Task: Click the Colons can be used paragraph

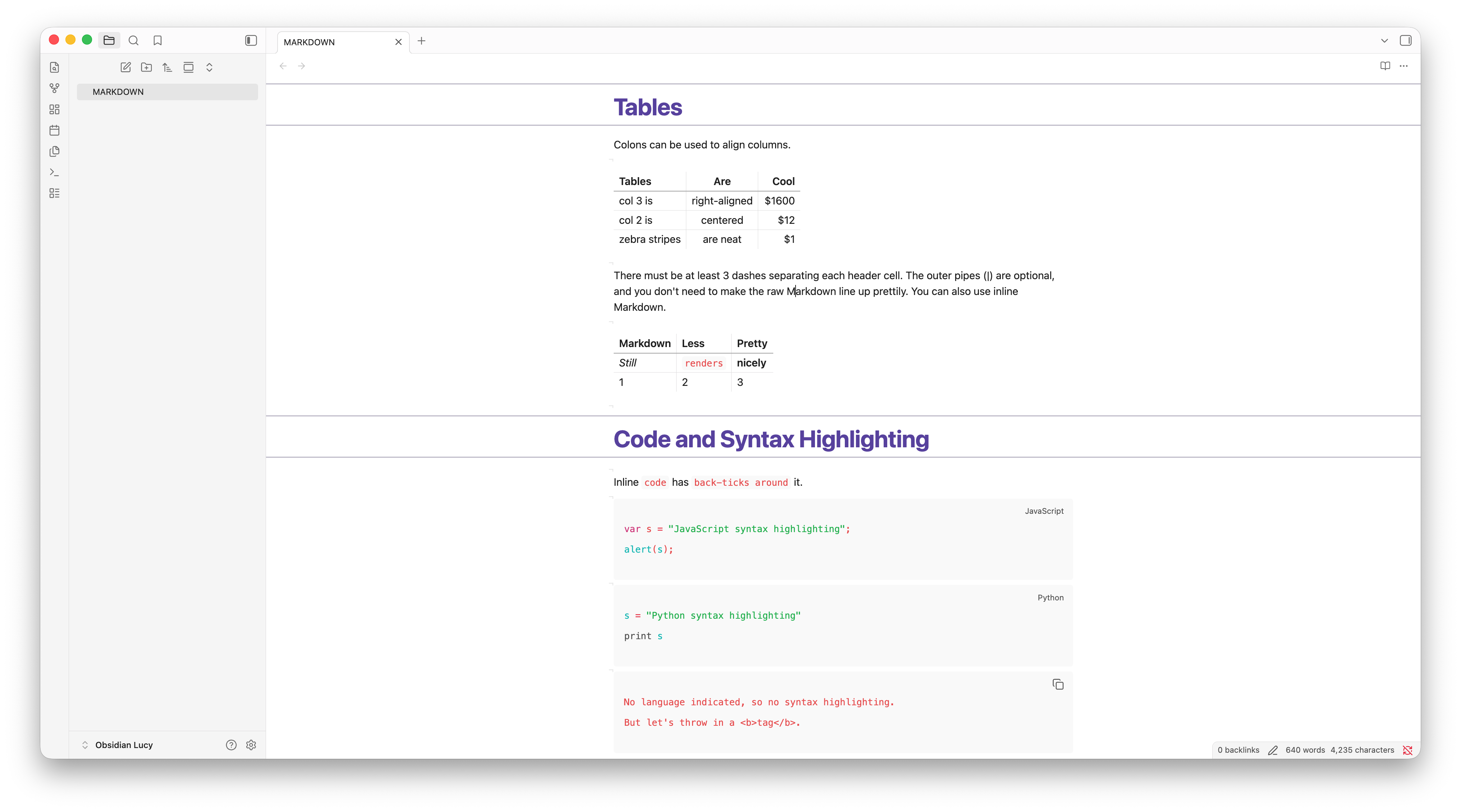Action: tap(702, 144)
